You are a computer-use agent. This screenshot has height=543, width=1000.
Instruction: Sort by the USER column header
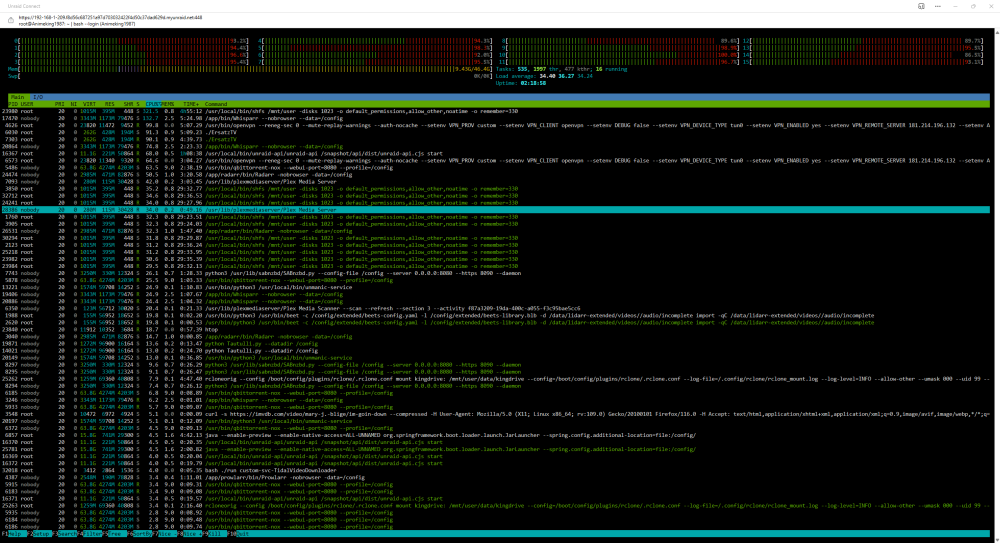[x=27, y=104]
